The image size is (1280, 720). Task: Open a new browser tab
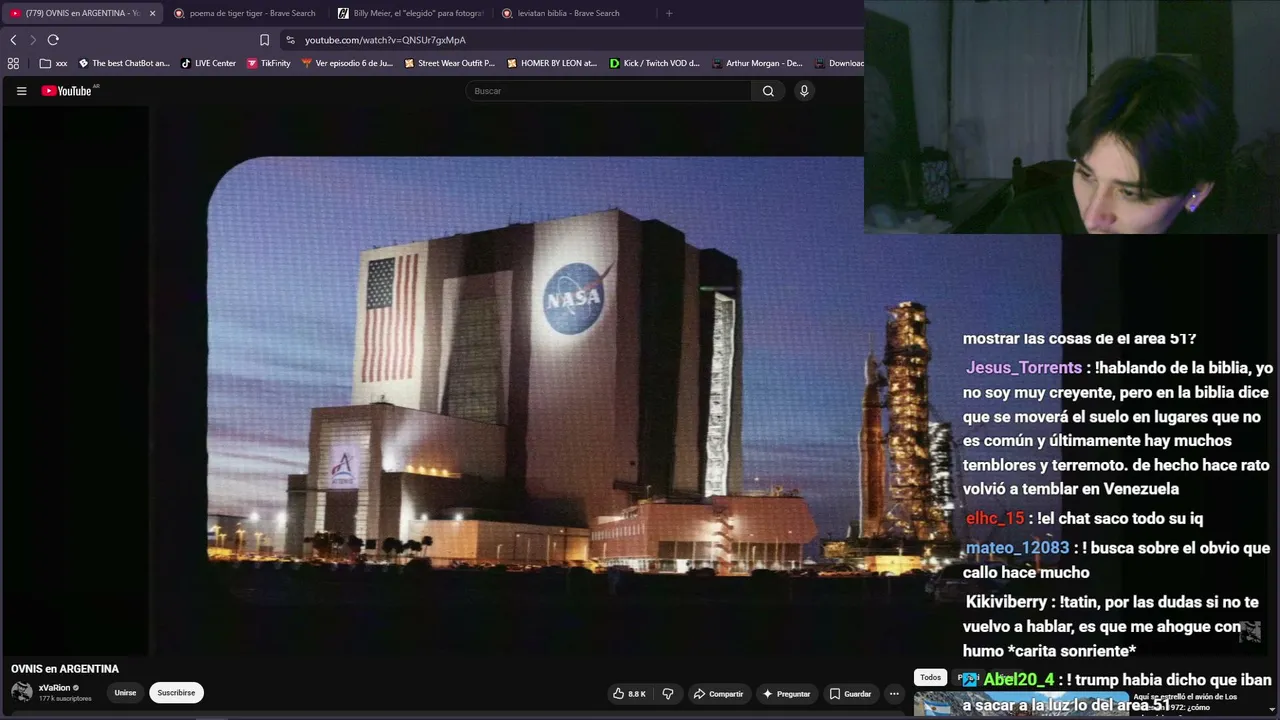[669, 13]
